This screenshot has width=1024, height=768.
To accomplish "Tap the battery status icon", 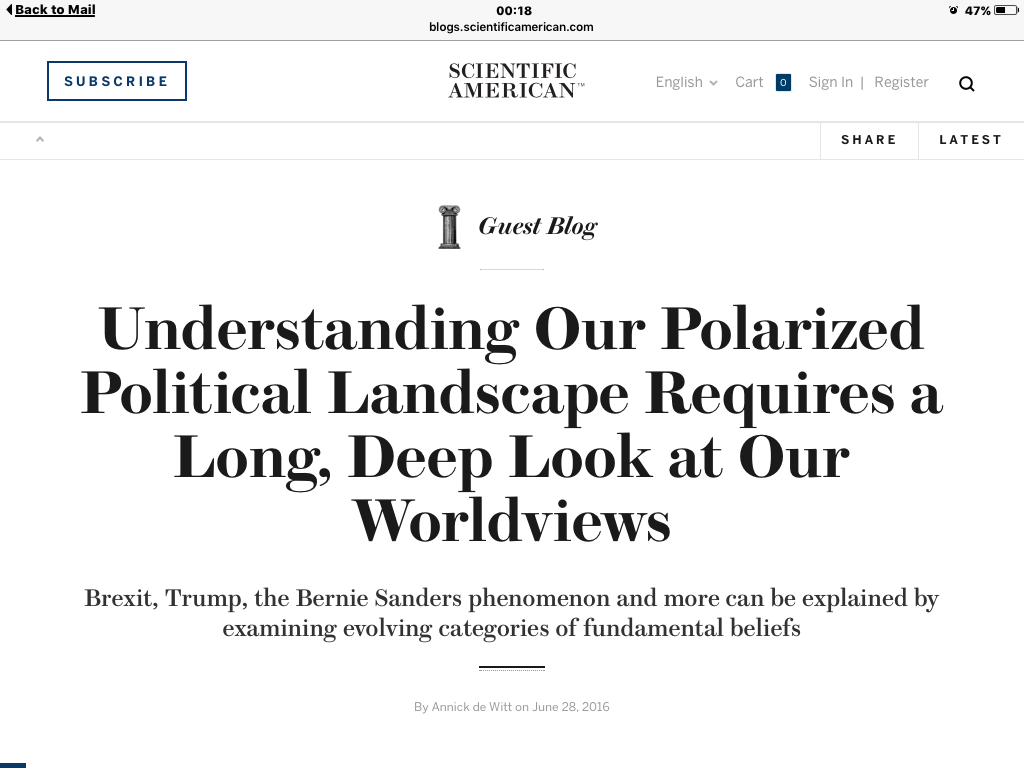I will (1006, 10).
